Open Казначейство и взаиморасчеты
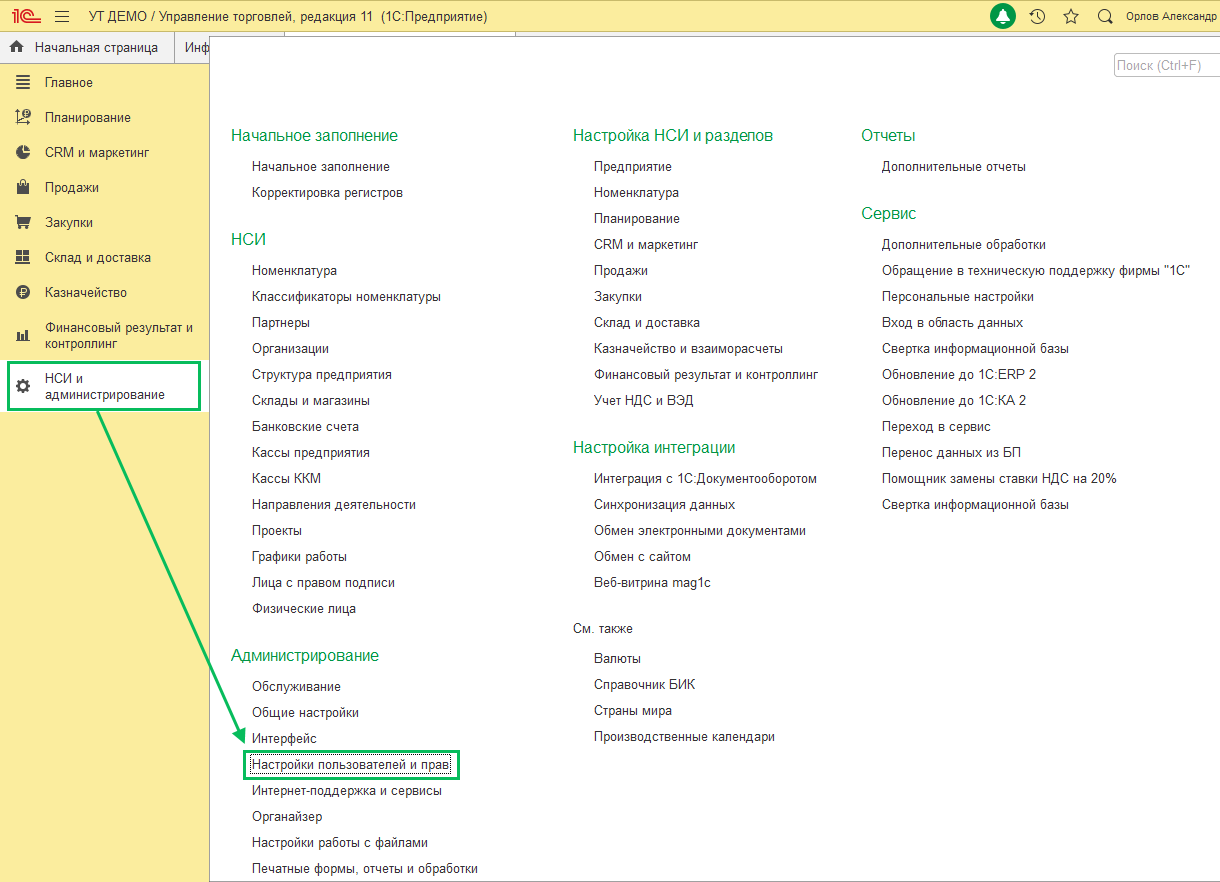Image resolution: width=1220 pixels, height=882 pixels. 688,348
